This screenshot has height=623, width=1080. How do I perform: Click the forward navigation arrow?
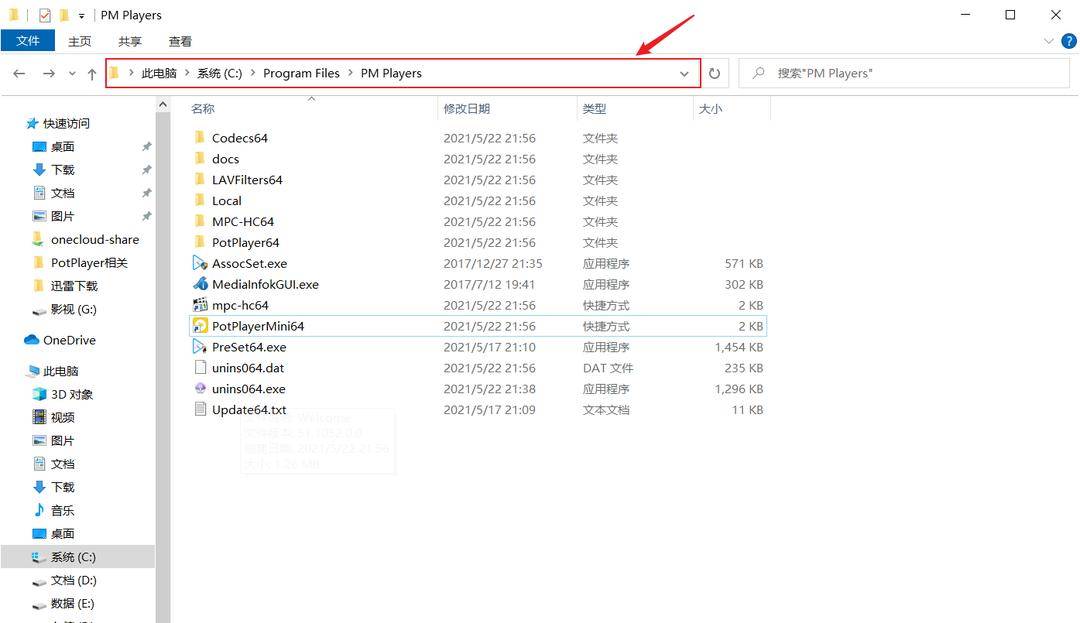click(x=47, y=72)
